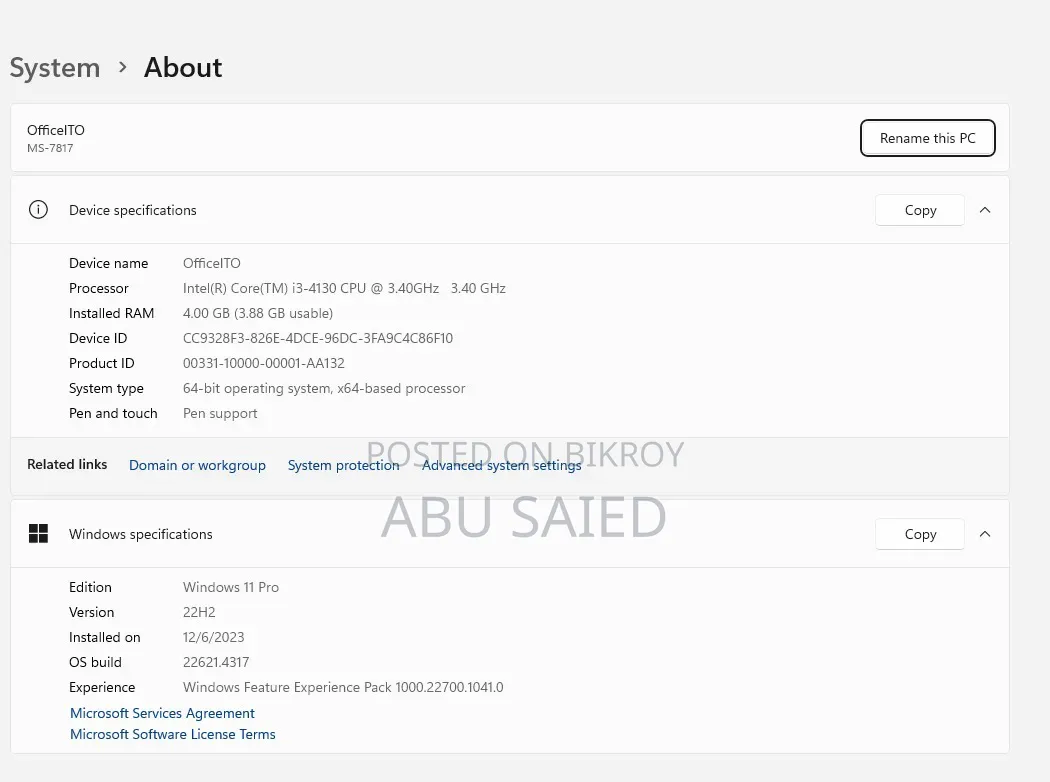1050x782 pixels.
Task: Click the Product ID label
Action: [101, 363]
